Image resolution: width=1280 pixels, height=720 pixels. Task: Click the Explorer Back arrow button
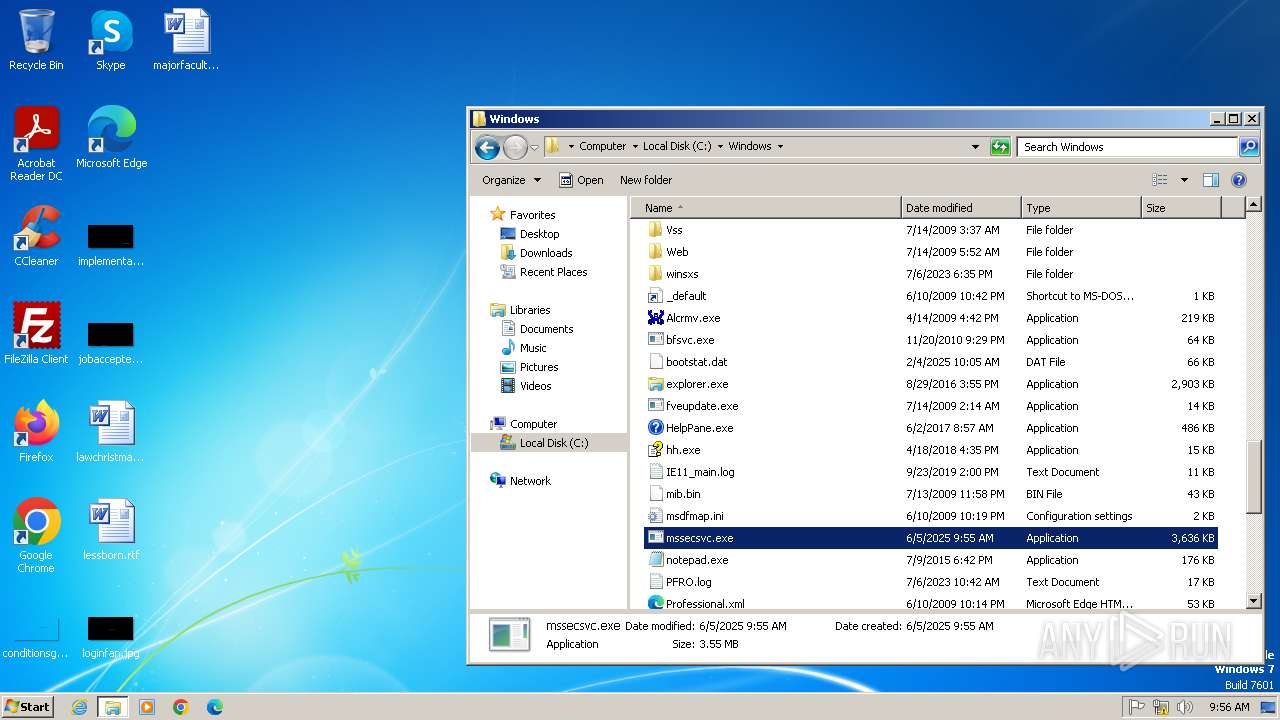[487, 147]
